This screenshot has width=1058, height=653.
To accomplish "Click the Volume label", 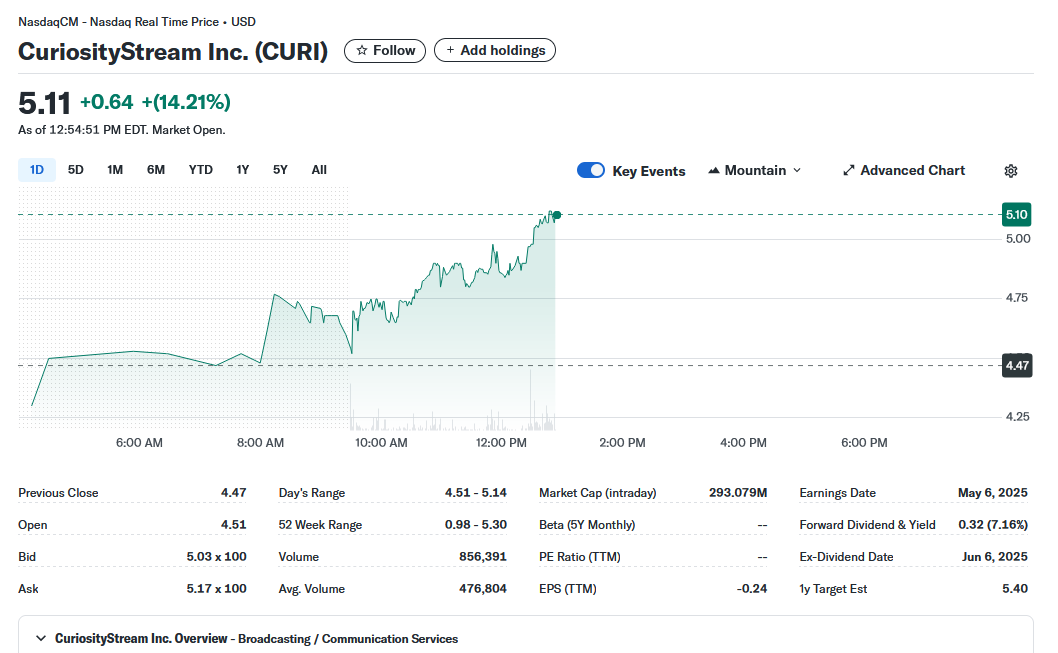I will [x=299, y=557].
